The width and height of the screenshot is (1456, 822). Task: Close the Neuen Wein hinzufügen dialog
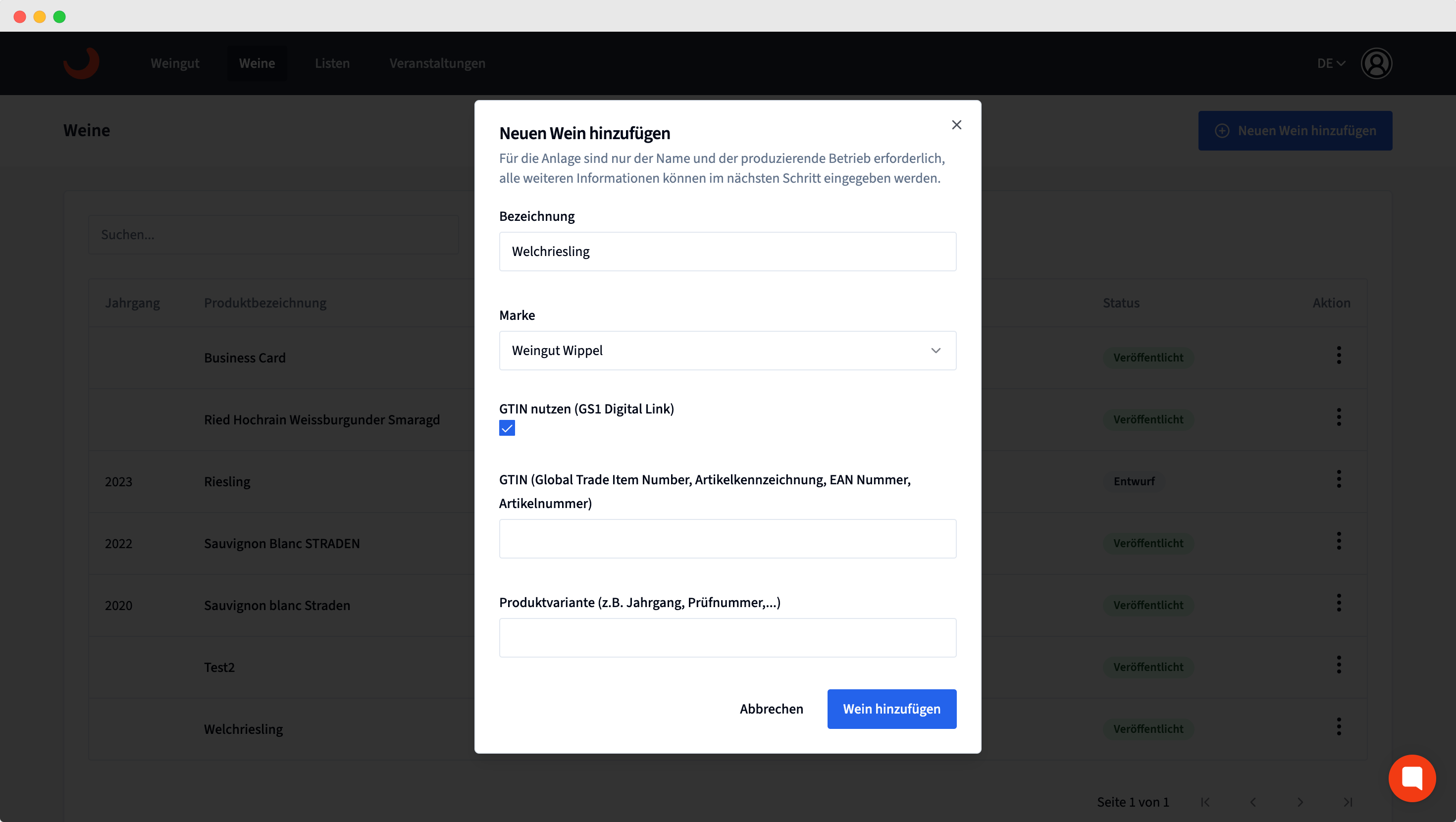(x=956, y=125)
